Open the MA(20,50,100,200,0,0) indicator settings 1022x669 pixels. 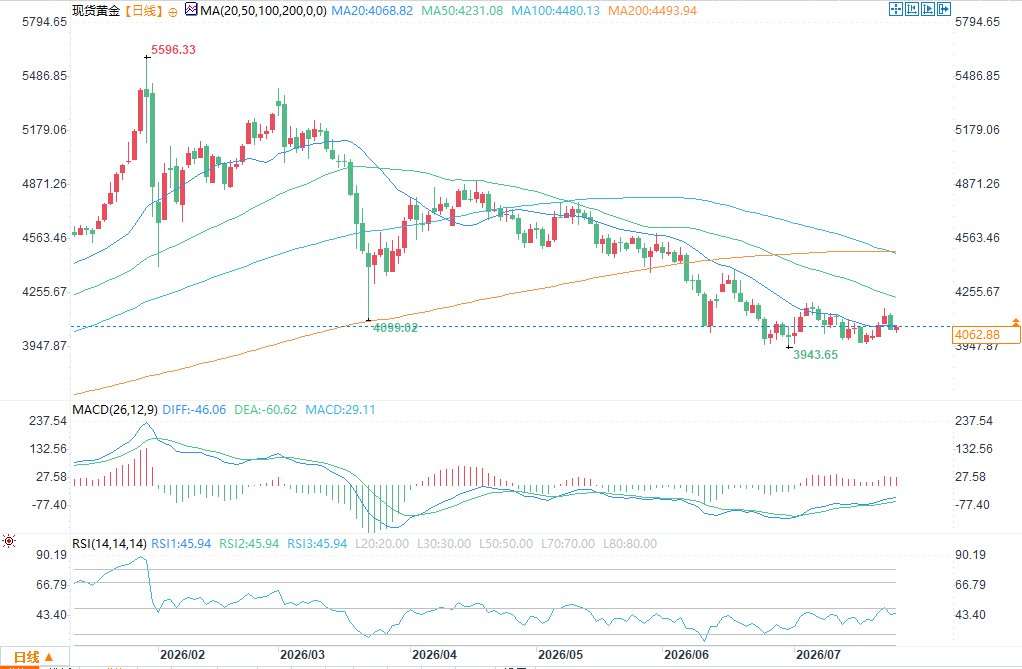[x=263, y=10]
